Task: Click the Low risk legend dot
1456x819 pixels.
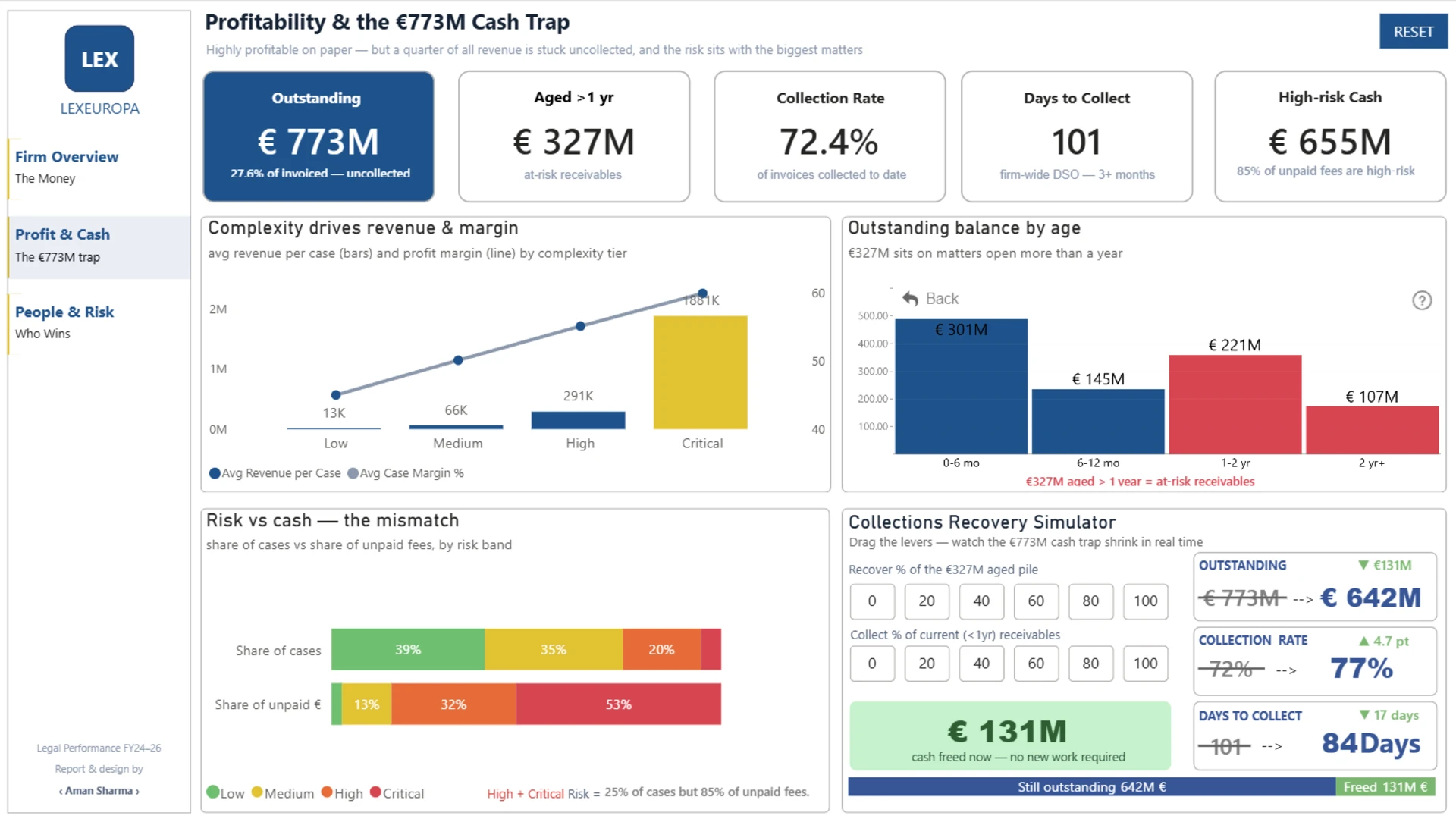Action: pyautogui.click(x=213, y=792)
